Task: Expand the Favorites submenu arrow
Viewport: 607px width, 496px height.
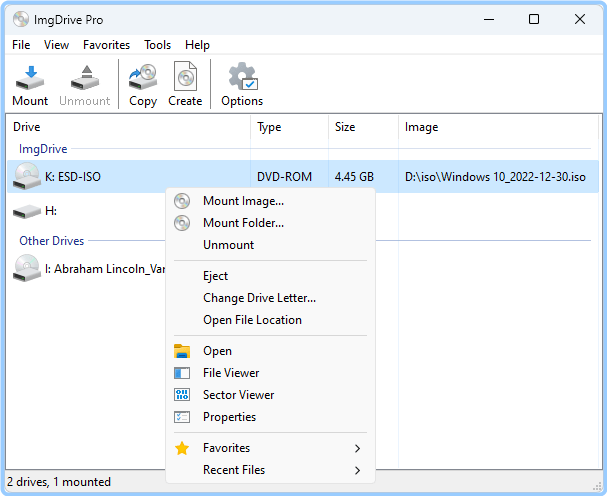Action: 357,448
